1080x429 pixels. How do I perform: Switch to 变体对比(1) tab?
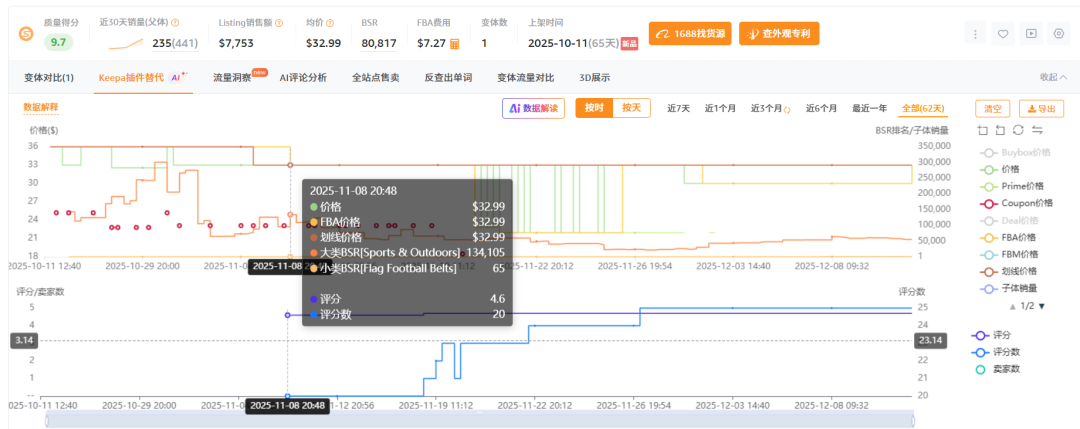pyautogui.click(x=49, y=78)
